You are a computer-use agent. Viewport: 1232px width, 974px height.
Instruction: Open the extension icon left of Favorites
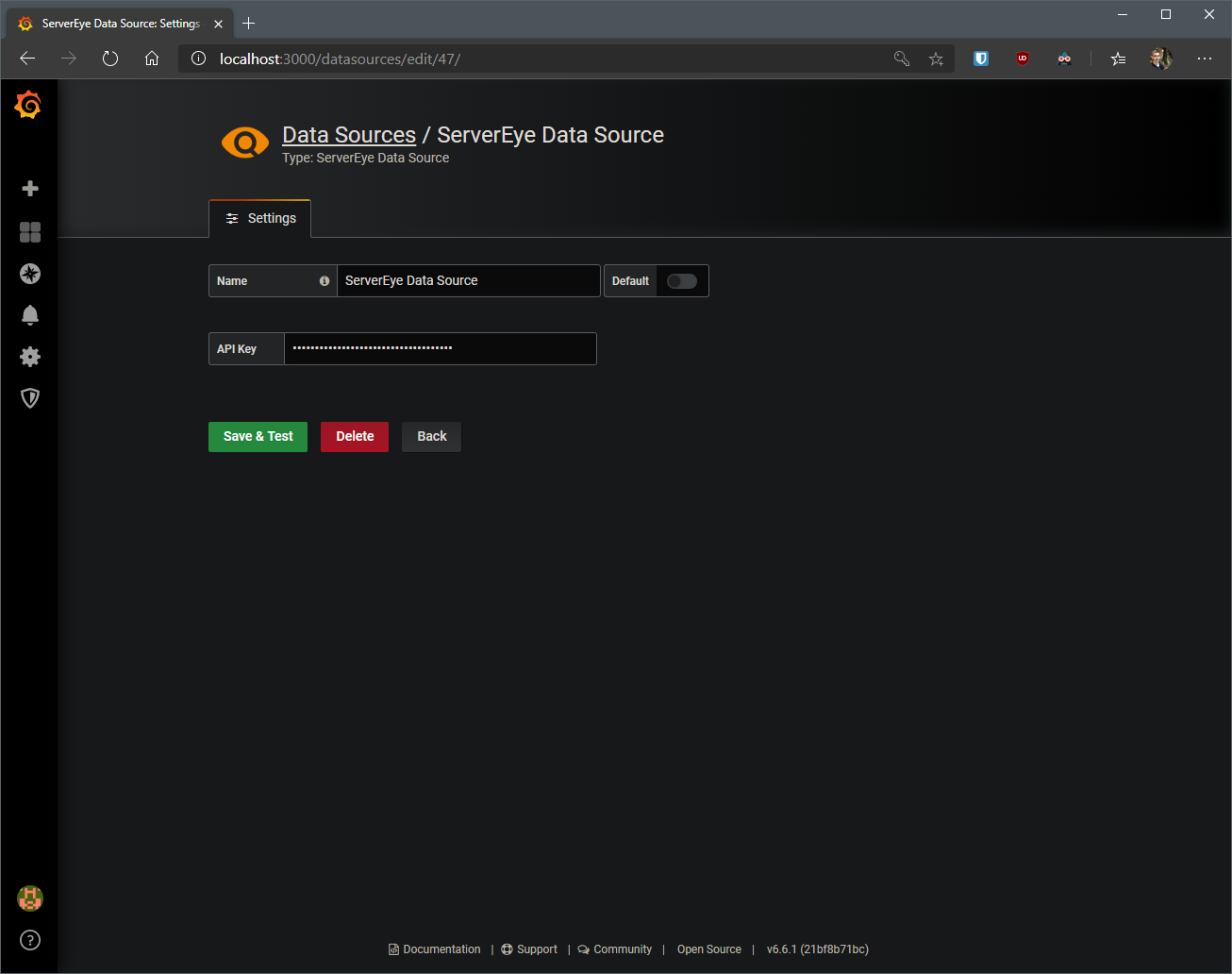(1064, 59)
